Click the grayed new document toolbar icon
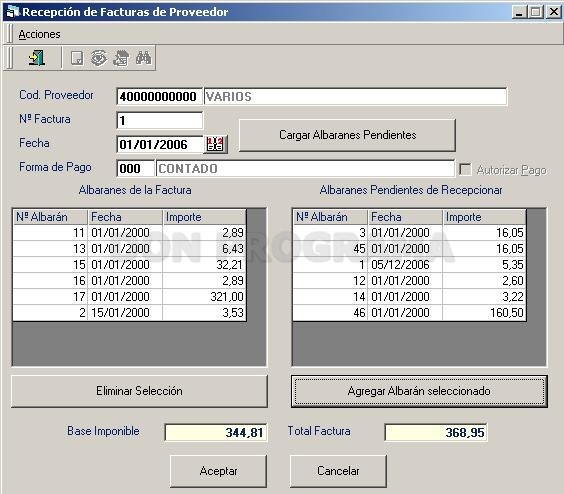564x494 pixels. pyautogui.click(x=77, y=58)
